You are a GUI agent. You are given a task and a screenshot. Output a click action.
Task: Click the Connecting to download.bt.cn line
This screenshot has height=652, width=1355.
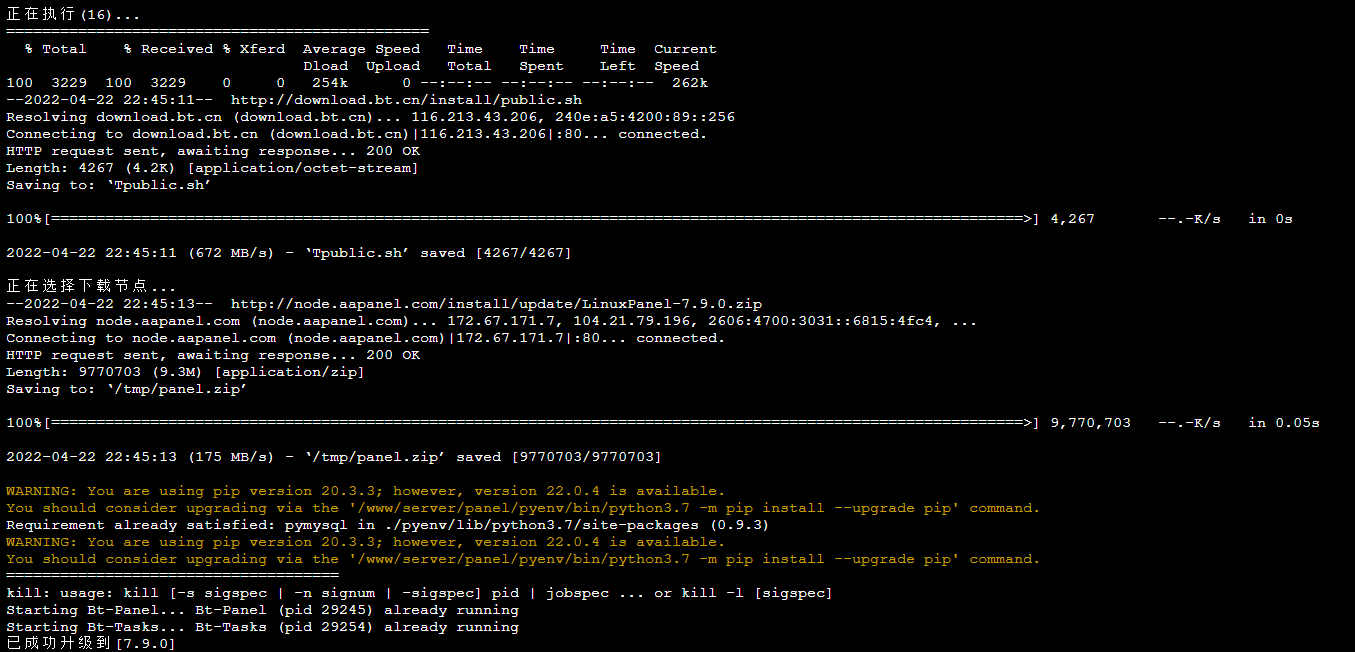click(x=356, y=134)
